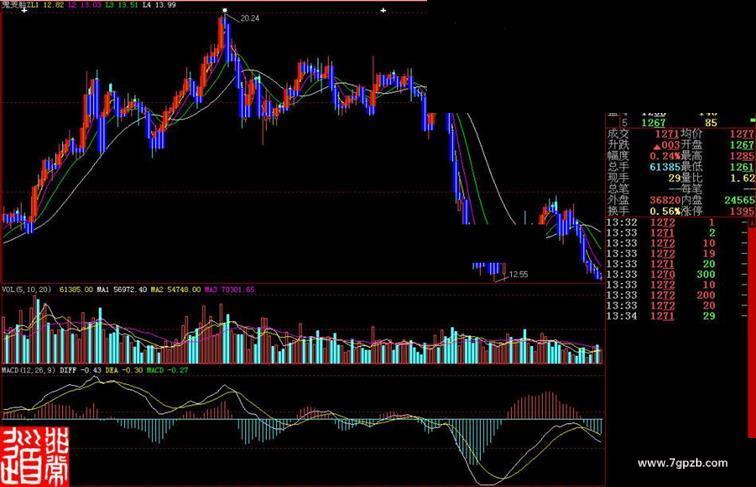
Task: Click the 外盘 36820 value
Action: coord(665,200)
